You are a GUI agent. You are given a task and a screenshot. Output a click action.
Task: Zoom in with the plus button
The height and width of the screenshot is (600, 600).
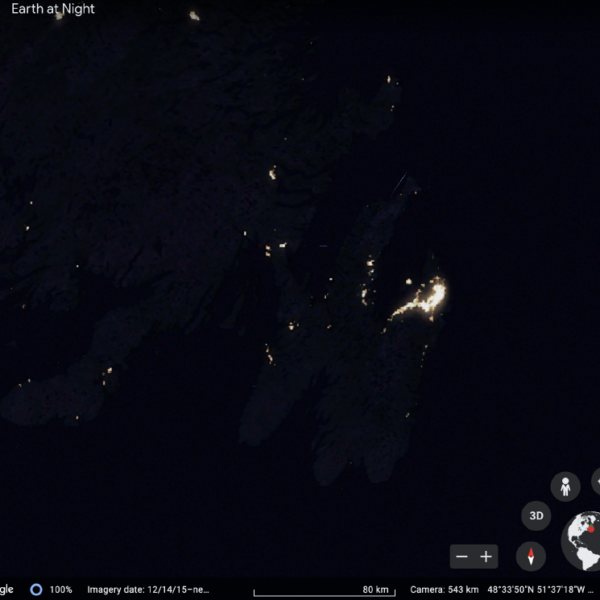(x=486, y=557)
